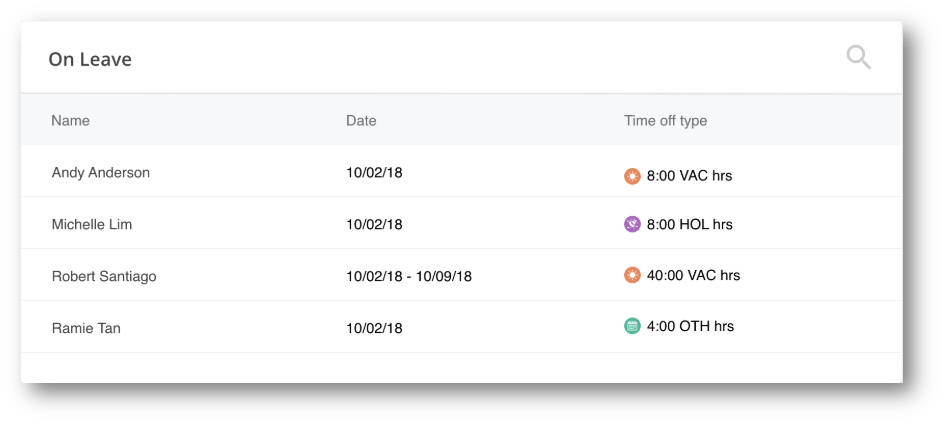Click the Time off type column header
945x425 pixels.
coord(665,121)
